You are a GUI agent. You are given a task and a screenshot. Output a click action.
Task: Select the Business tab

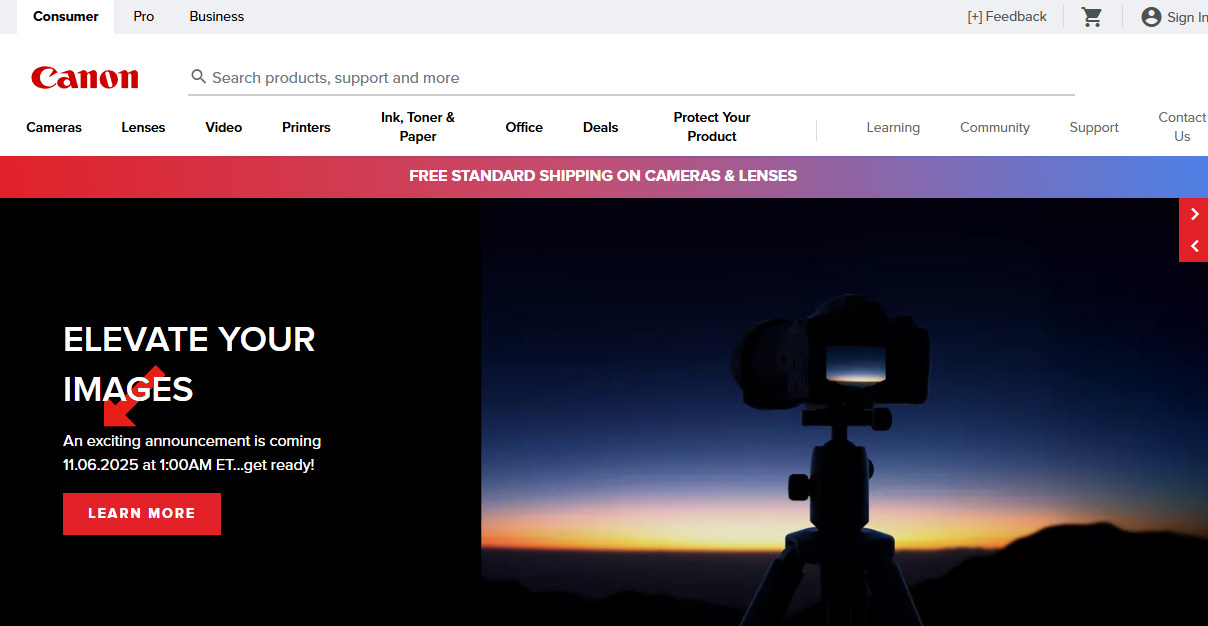[x=217, y=17]
